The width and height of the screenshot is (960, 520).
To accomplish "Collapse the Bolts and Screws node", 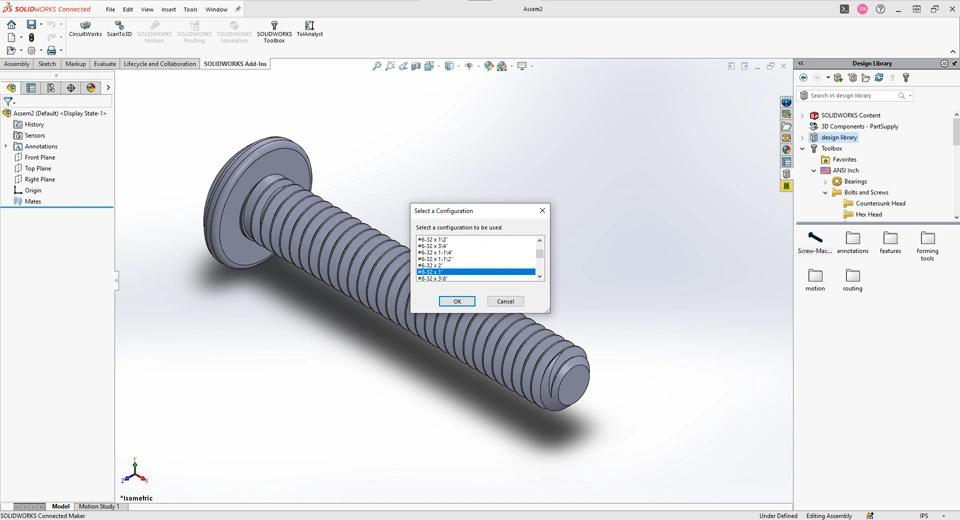I will [x=825, y=193].
